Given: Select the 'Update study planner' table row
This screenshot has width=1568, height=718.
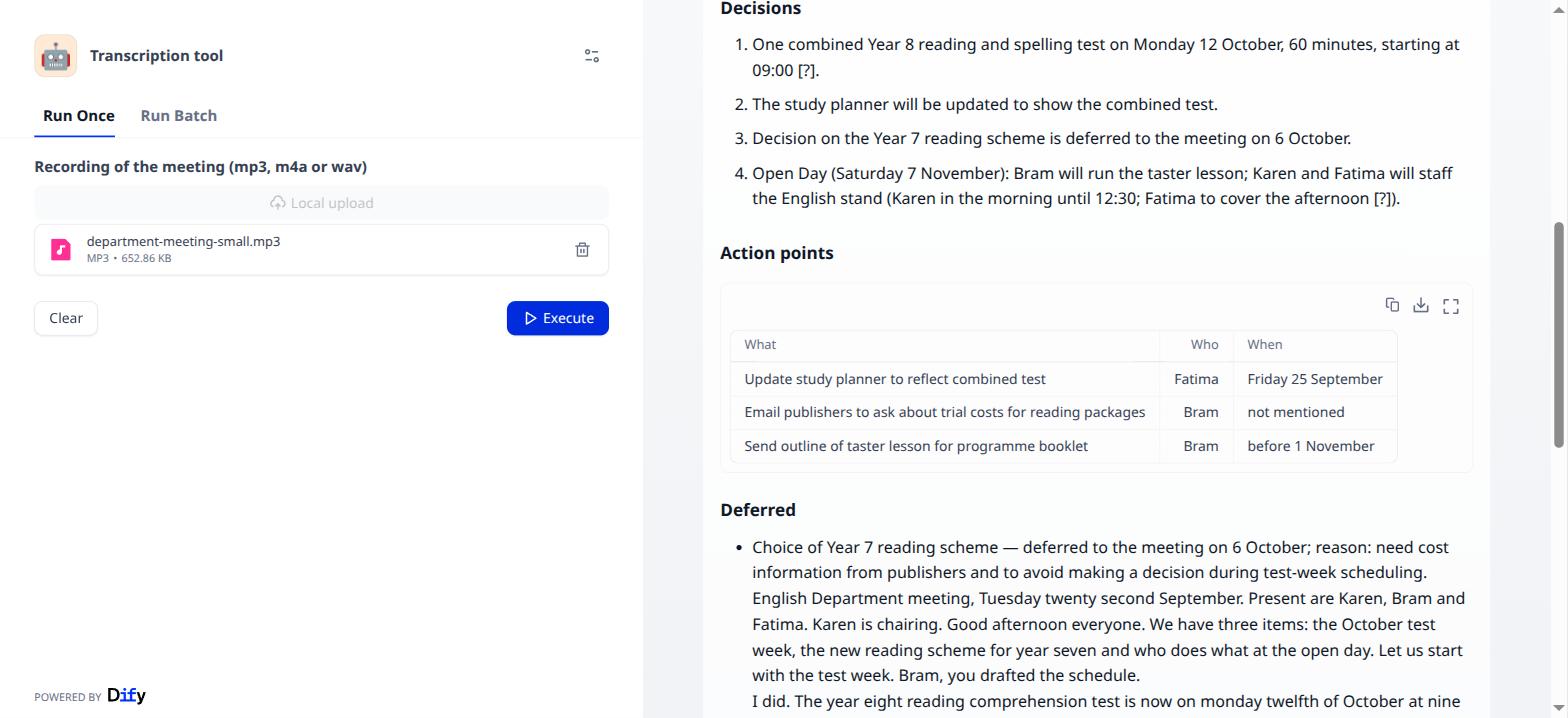Looking at the screenshot, I should 1064,379.
